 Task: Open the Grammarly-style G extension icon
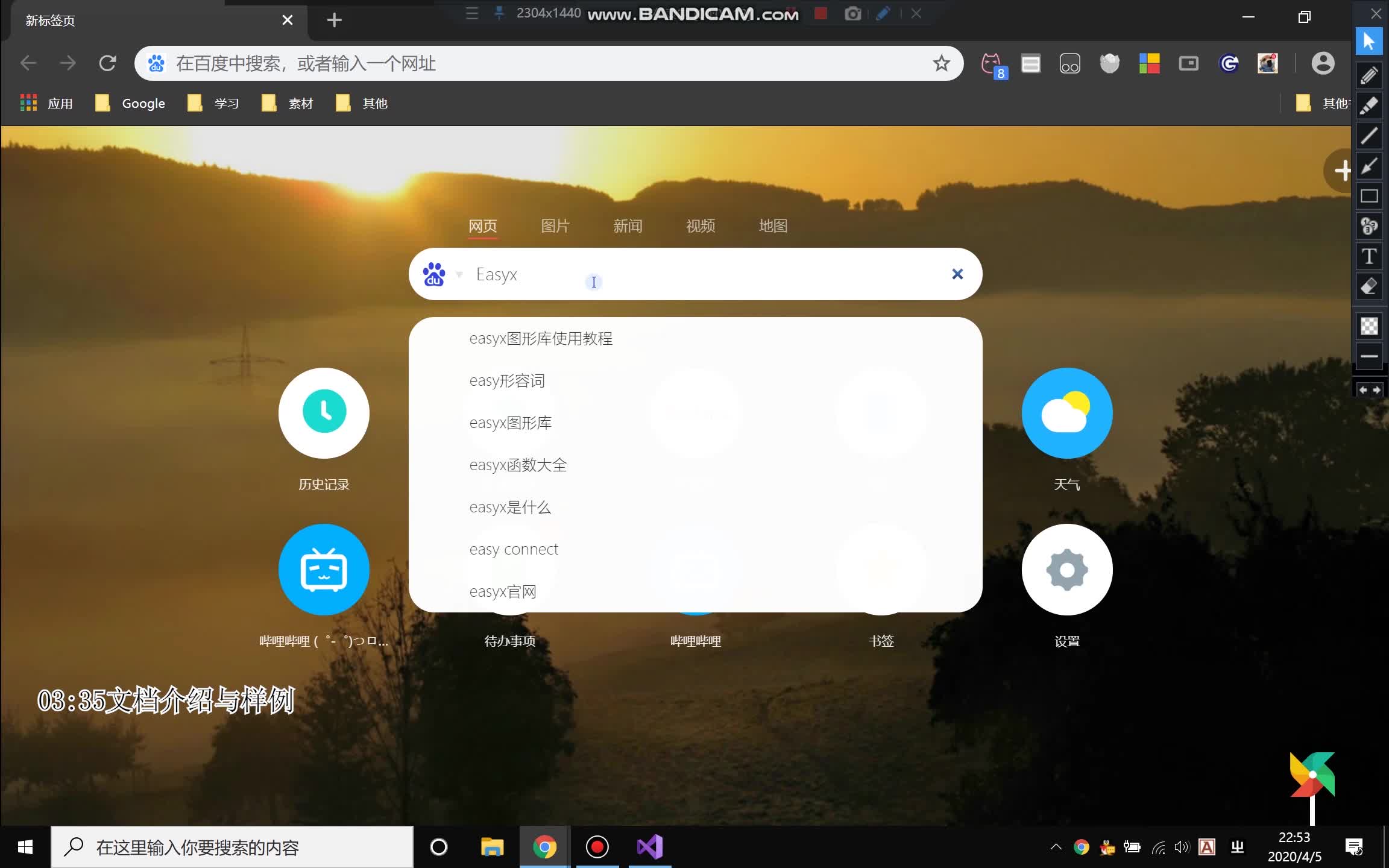[1229, 63]
